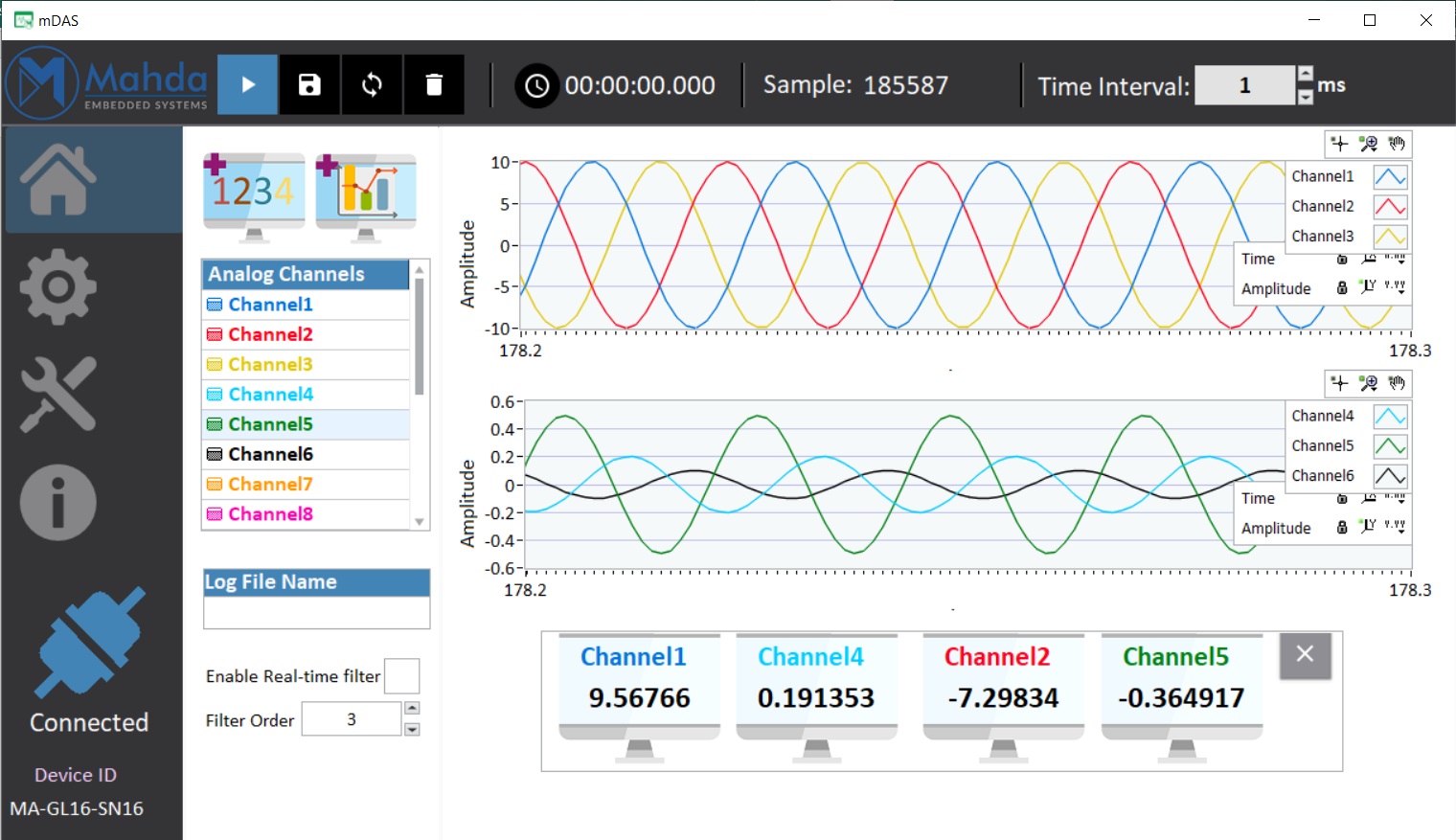Select cursor crosshair tool on top graph
The image size is (1456, 840).
pos(1339,144)
